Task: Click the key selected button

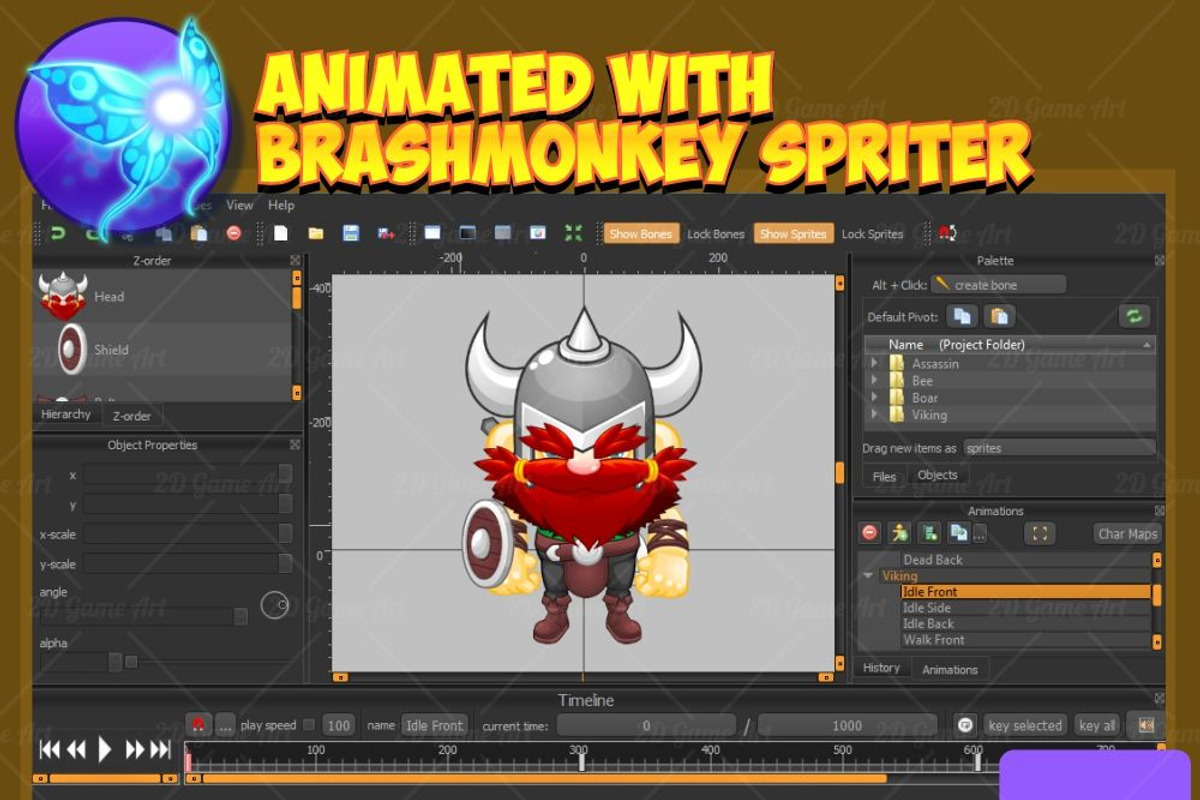Action: (1025, 725)
